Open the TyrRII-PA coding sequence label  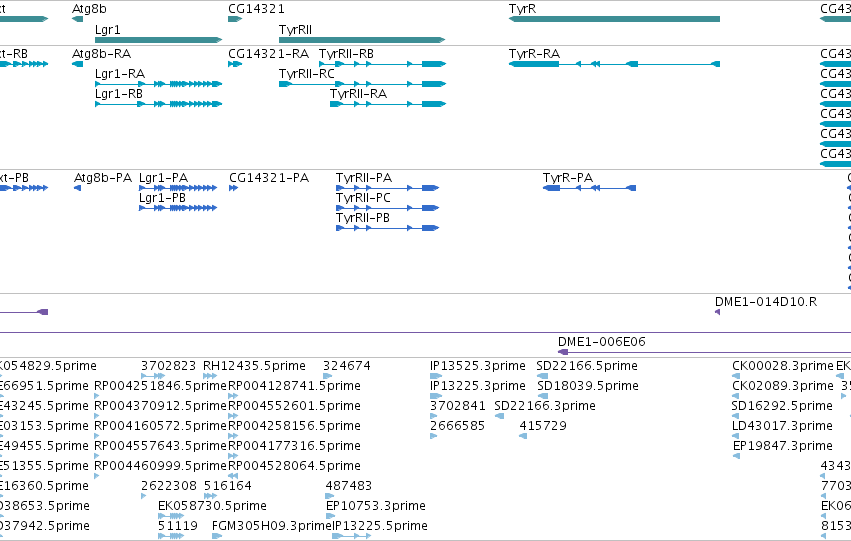coord(364,178)
